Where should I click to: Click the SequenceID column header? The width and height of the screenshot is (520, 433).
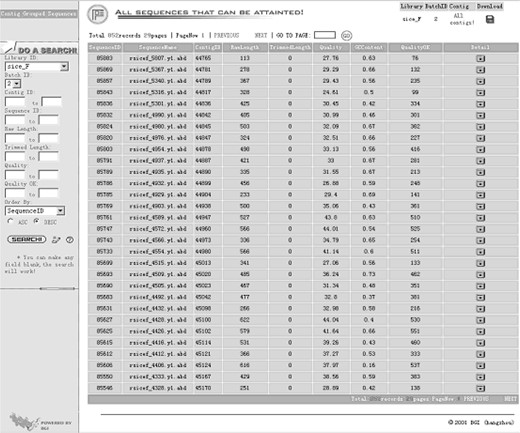tap(105, 47)
